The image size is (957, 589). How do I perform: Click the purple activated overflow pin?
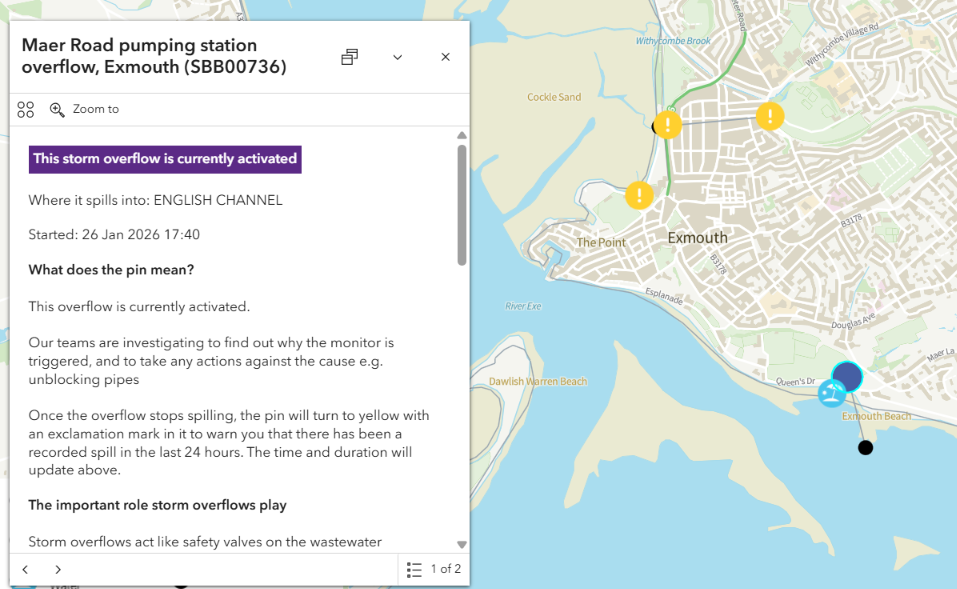tap(847, 376)
